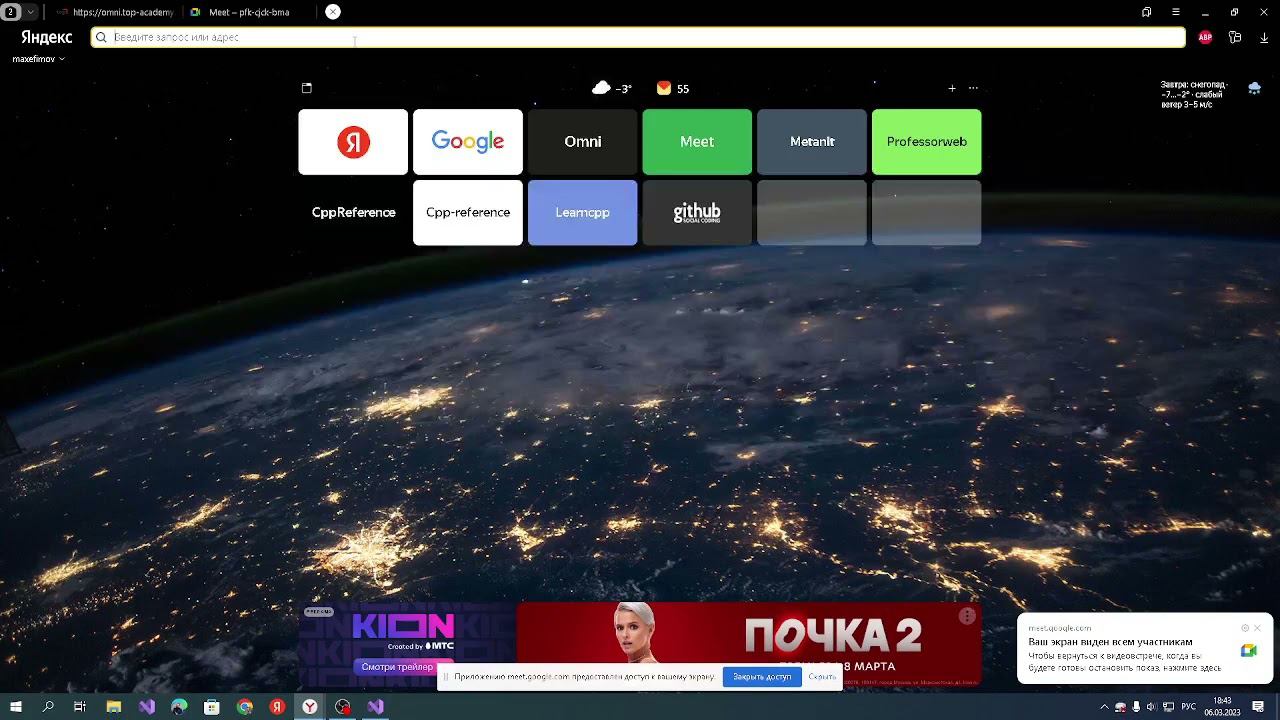1280x720 pixels.
Task: Close the meet.google.com notification
Action: coord(1257,628)
